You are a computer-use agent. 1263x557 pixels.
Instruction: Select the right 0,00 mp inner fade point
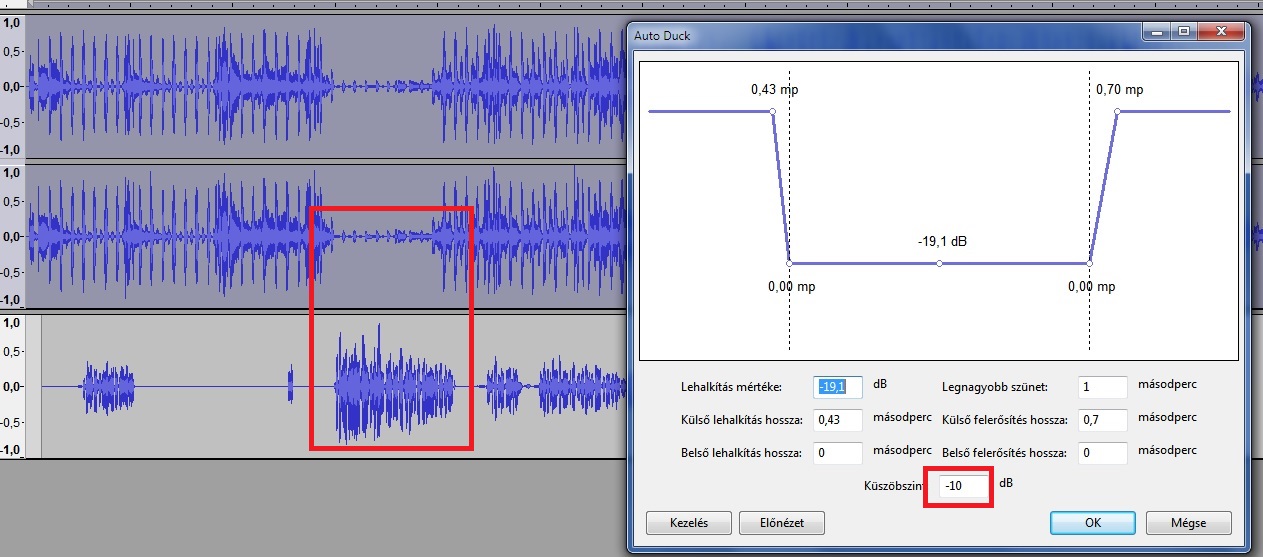(1090, 263)
